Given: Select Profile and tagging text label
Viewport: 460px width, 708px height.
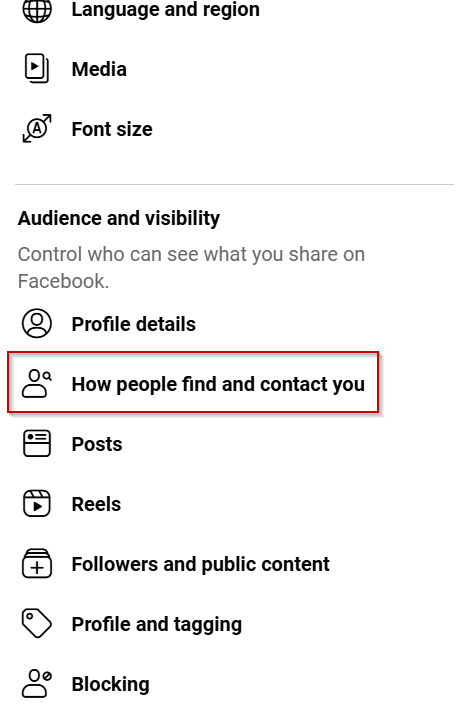Looking at the screenshot, I should pos(157,625).
